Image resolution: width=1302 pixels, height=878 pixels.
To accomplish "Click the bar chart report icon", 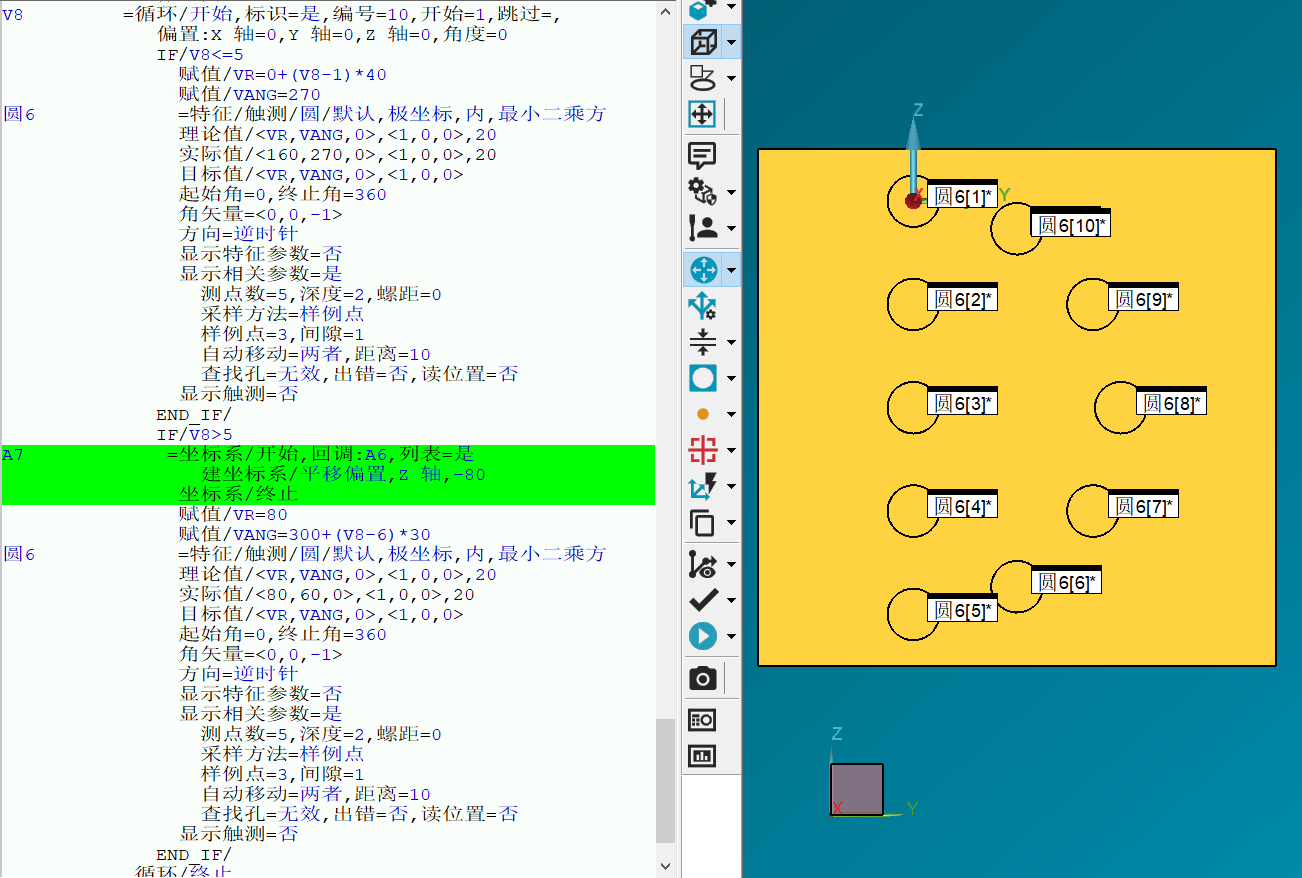I will pos(703,756).
